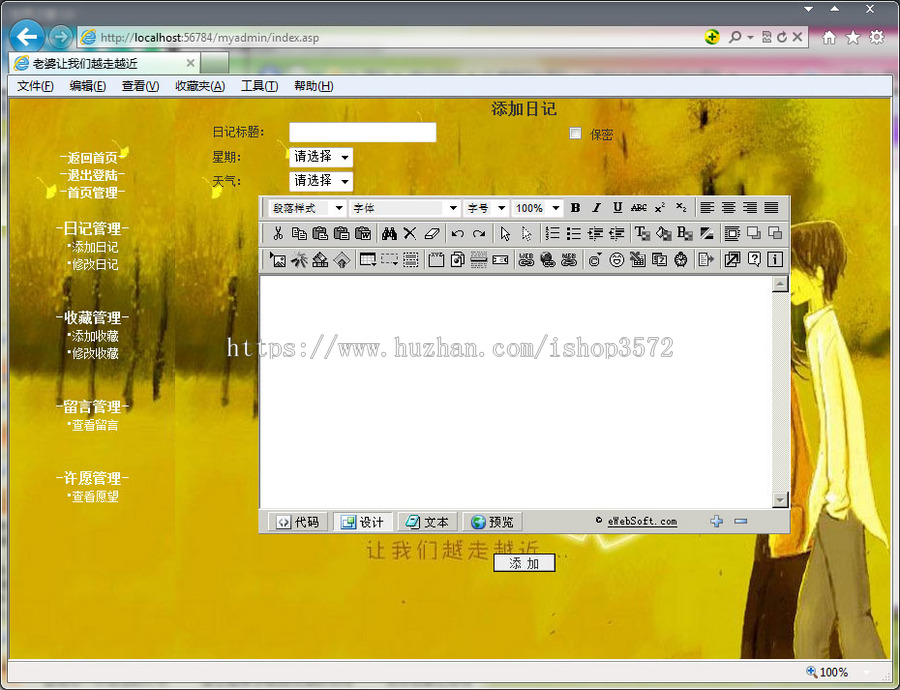Click the 添 加 submit button
The width and height of the screenshot is (900, 690).
coord(524,563)
